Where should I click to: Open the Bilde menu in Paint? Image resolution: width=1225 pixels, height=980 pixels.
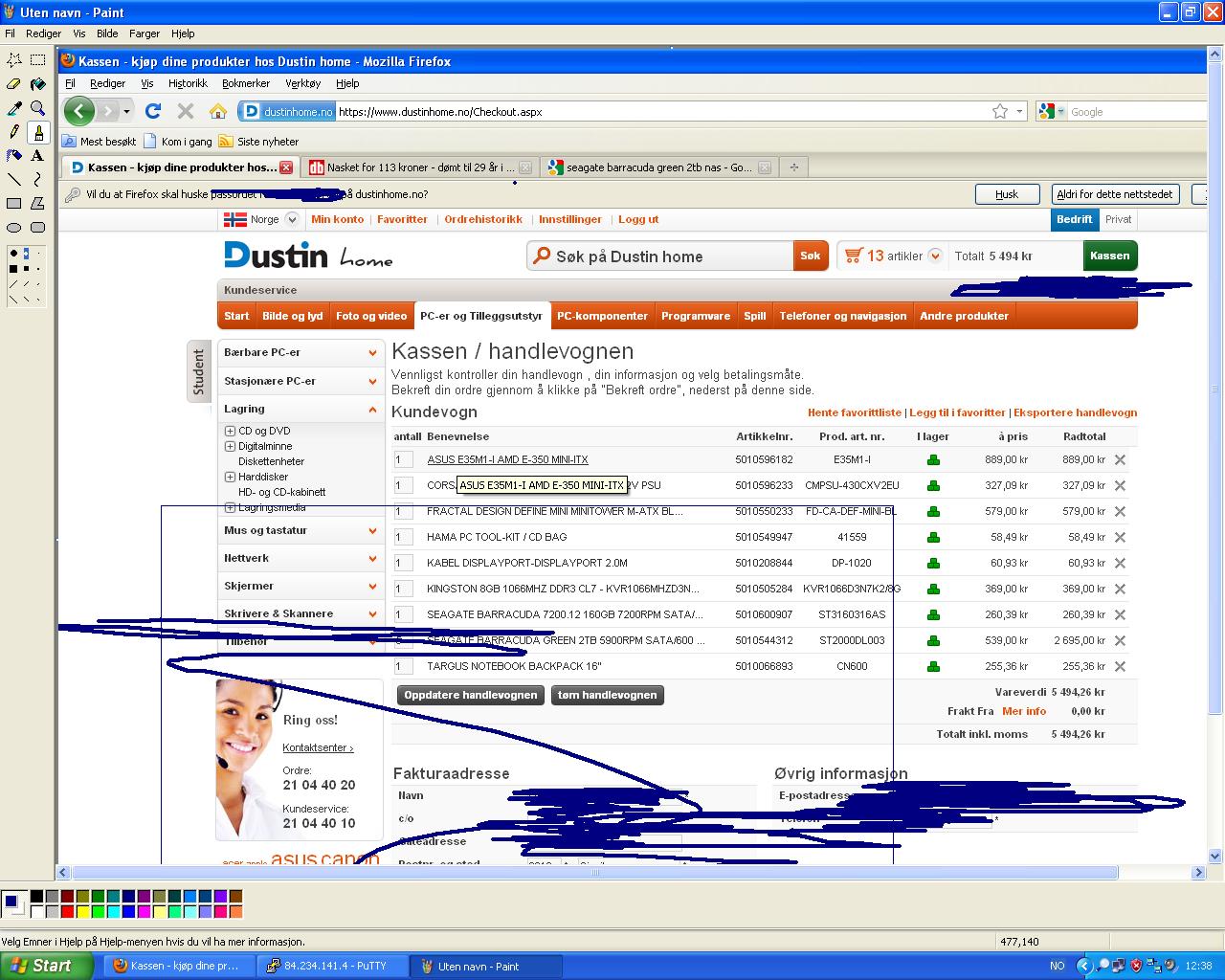pyautogui.click(x=107, y=33)
